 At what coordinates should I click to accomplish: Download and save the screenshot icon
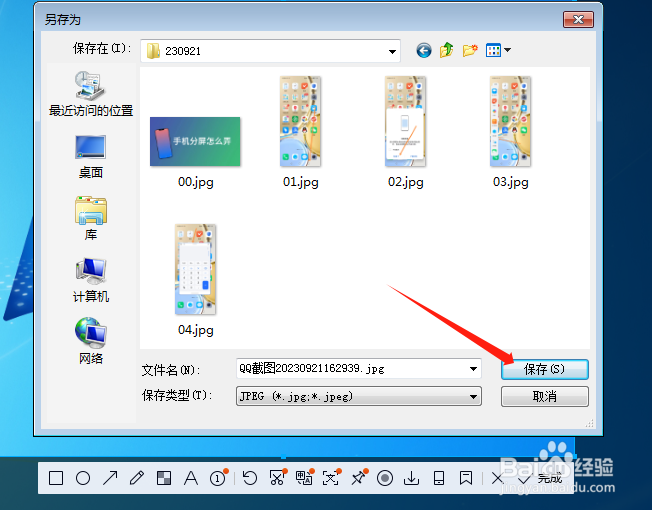click(411, 478)
